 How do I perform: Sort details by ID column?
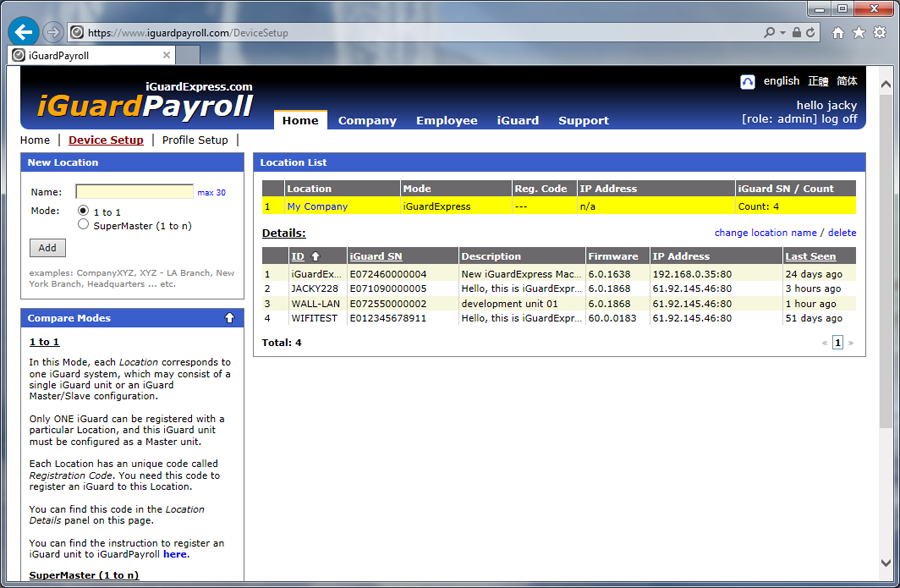297,257
